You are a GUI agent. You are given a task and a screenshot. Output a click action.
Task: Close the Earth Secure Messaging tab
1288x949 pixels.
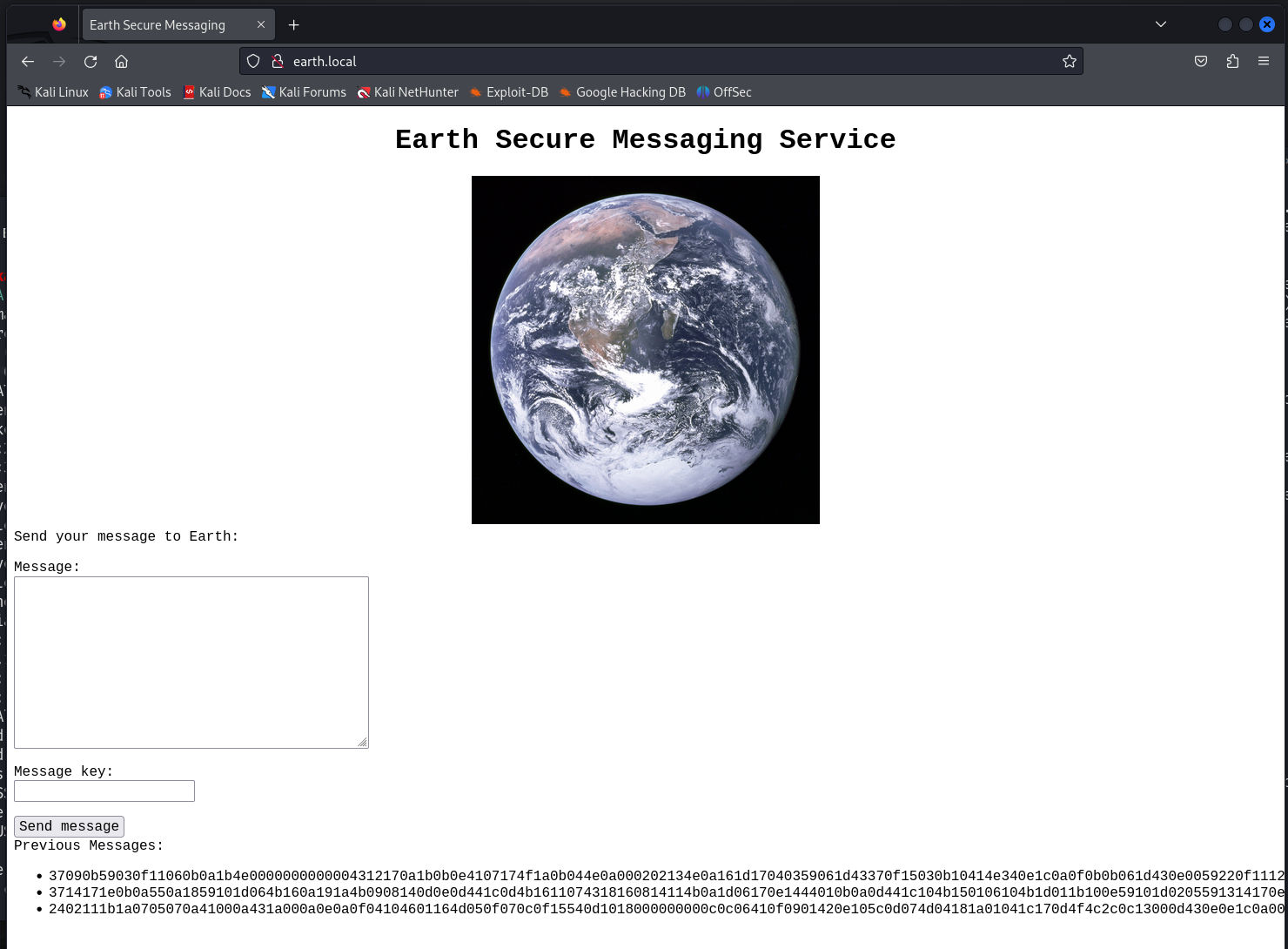coord(261,24)
